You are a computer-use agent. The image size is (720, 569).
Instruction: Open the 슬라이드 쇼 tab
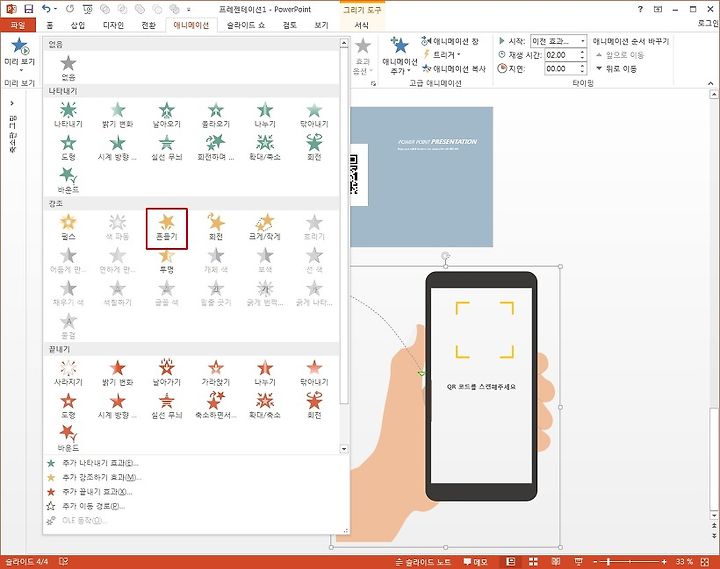pyautogui.click(x=246, y=25)
